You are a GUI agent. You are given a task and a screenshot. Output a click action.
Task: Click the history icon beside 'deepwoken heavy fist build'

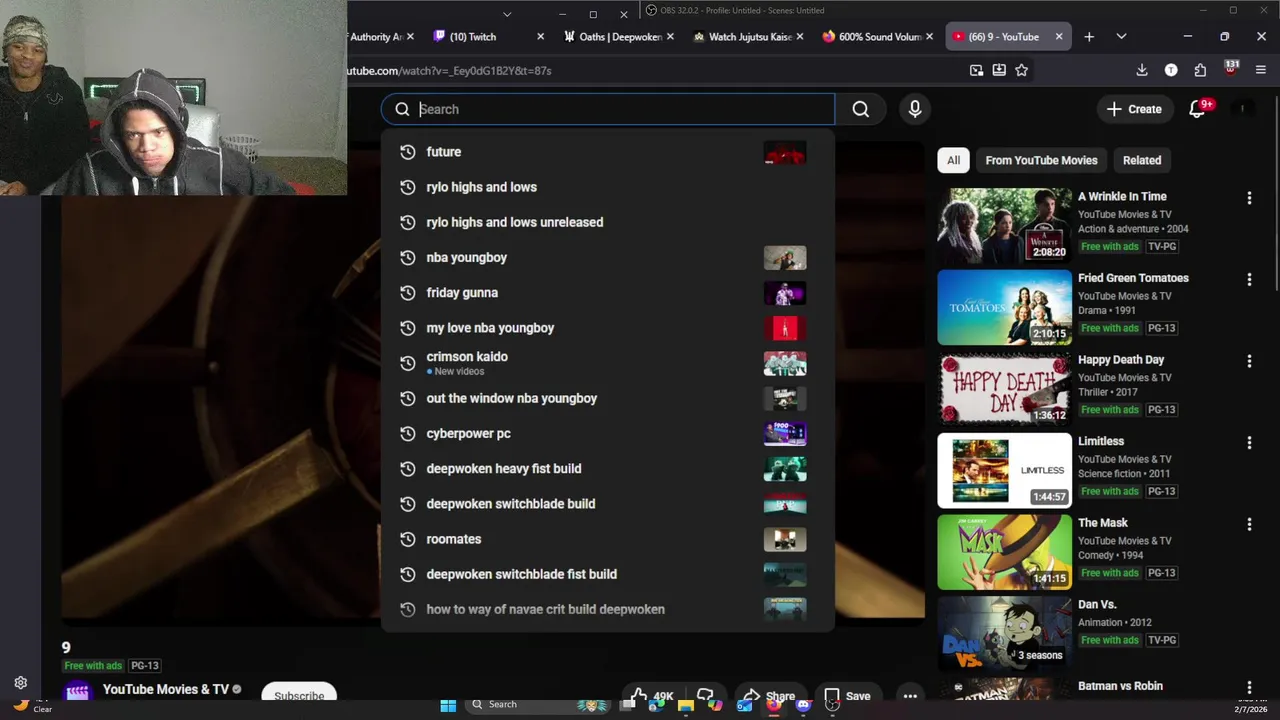point(407,469)
